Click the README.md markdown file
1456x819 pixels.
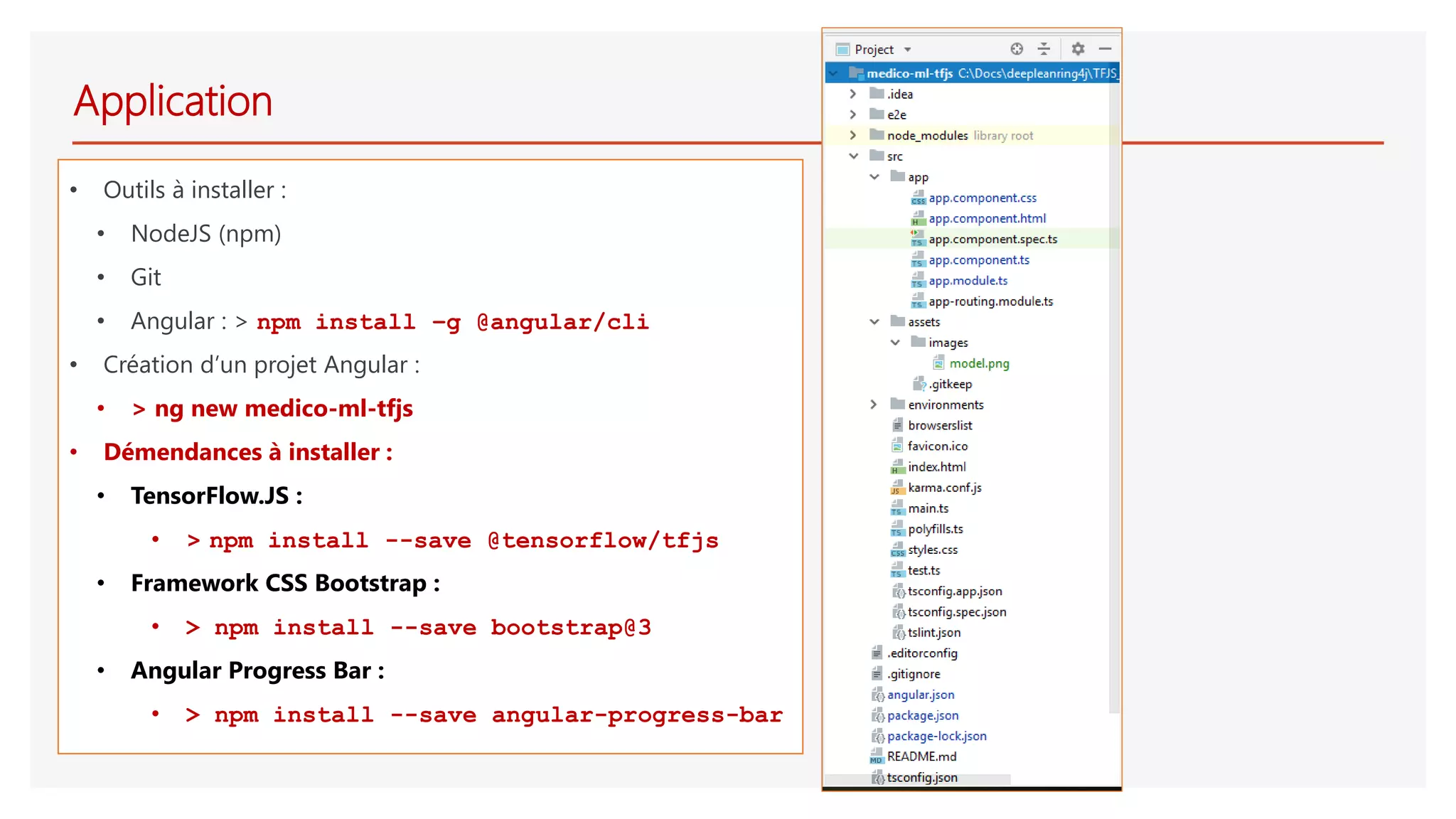921,756
